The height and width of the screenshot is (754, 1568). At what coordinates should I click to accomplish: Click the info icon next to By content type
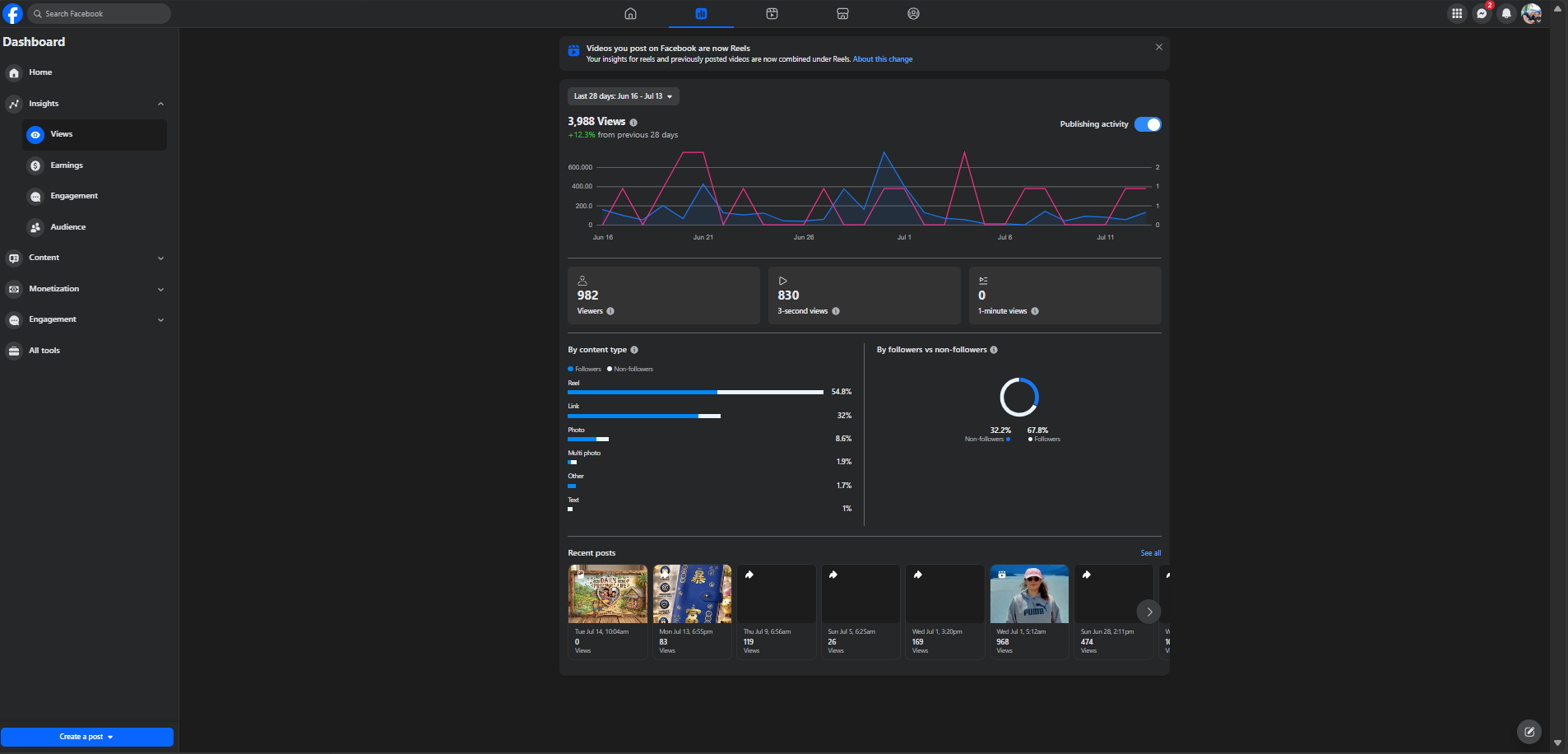[634, 350]
